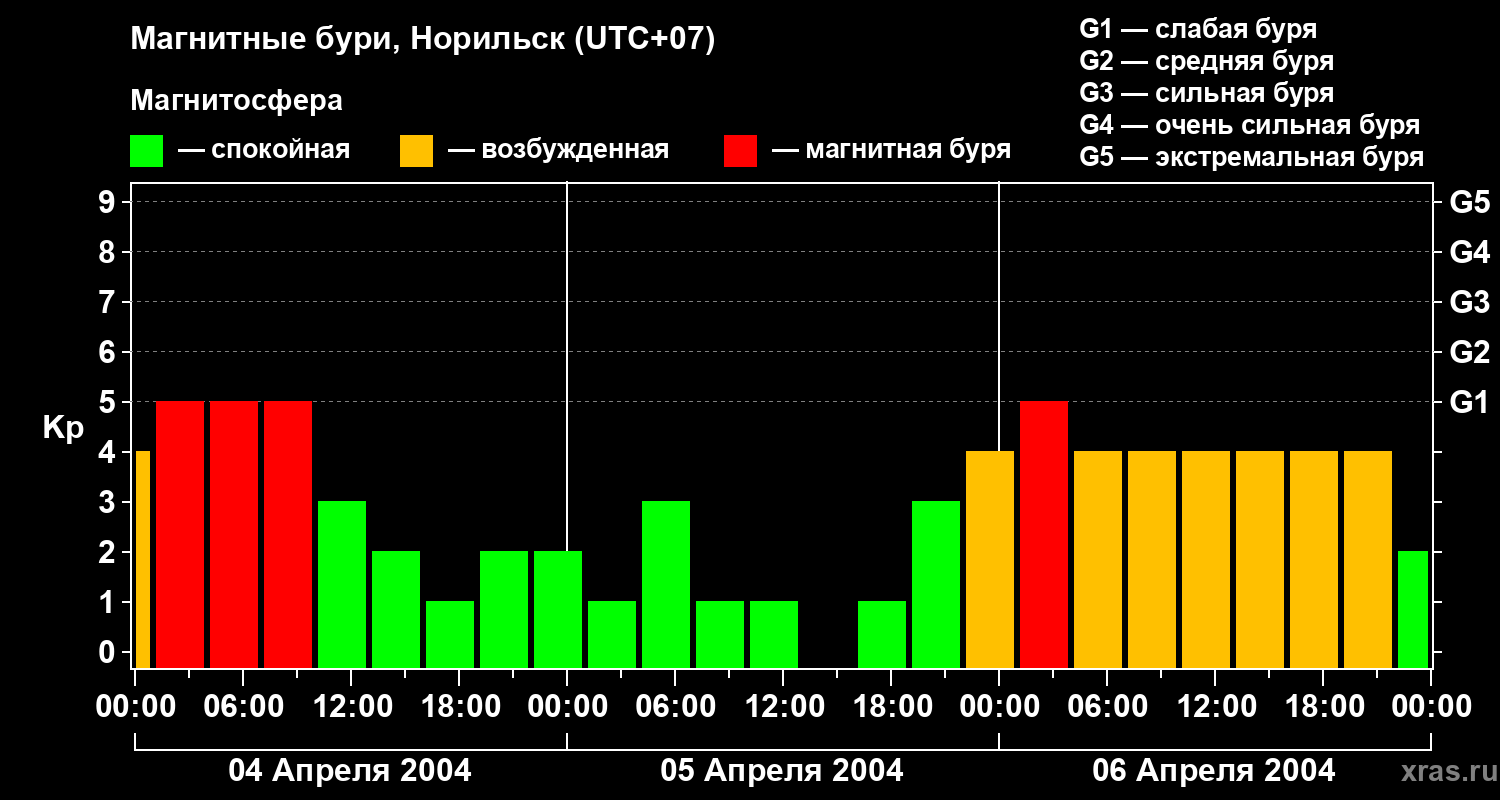Click the green bar spanning midnight between 04 and 05 April

pos(558,610)
